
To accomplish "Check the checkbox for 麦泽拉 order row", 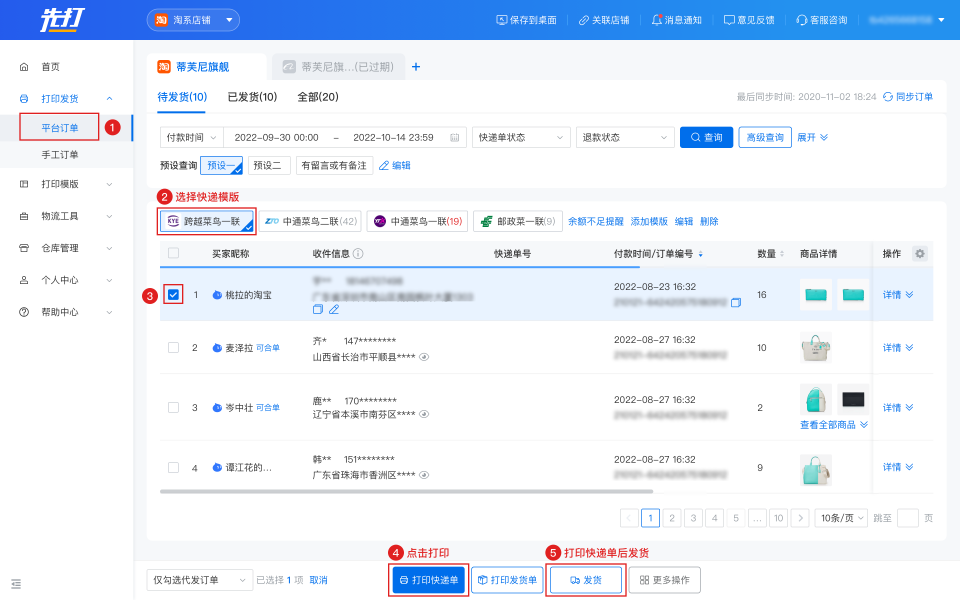I will pyautogui.click(x=174, y=348).
